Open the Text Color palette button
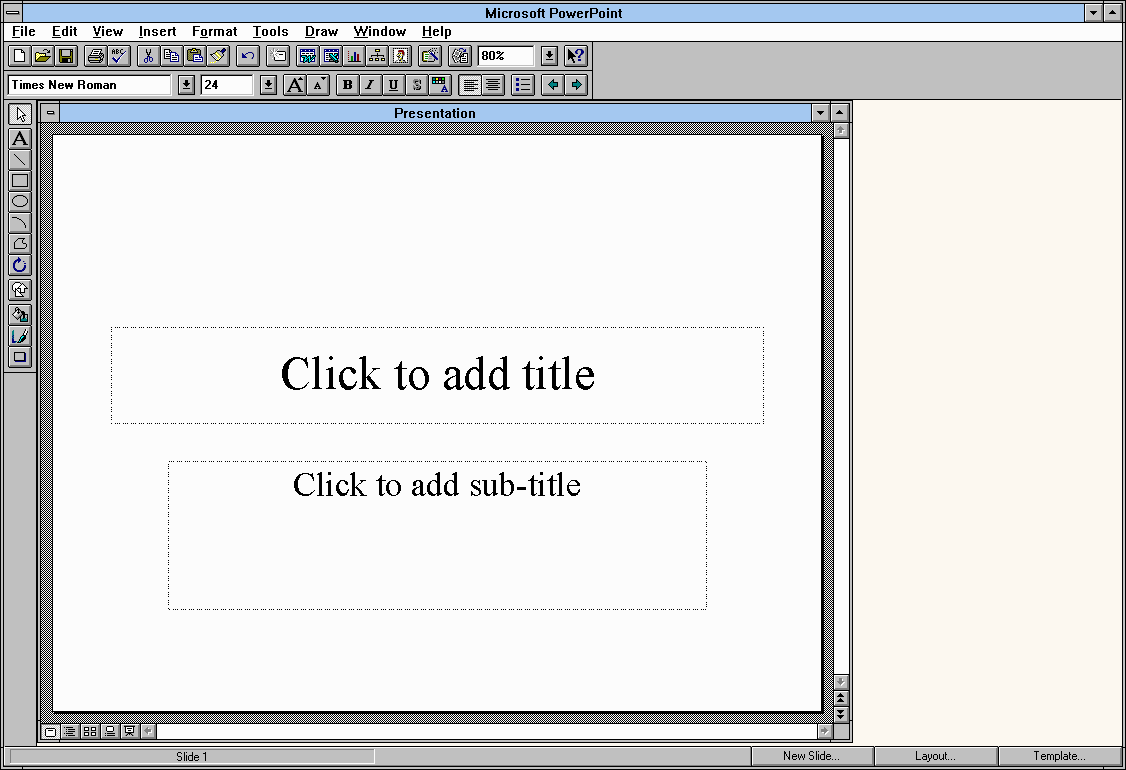Image resolution: width=1126 pixels, height=770 pixels. [440, 85]
